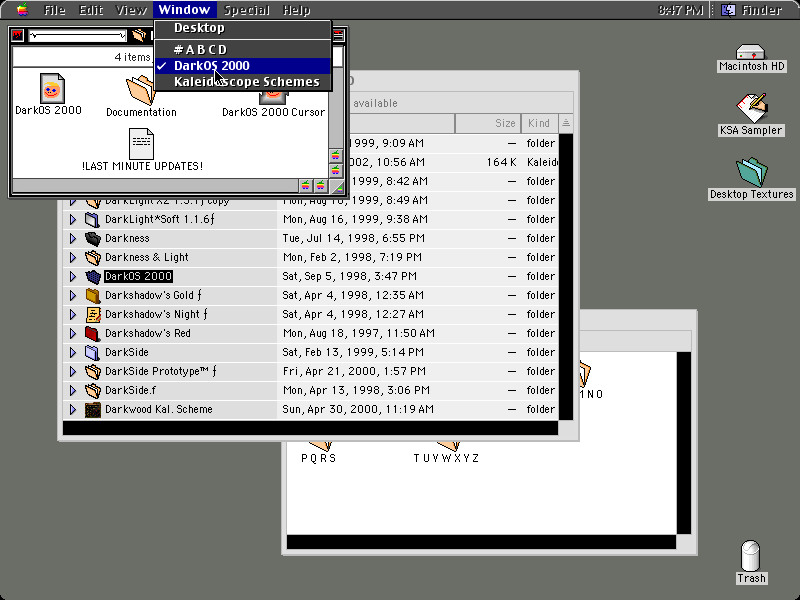Expand the DarkSide folder disclosure triangle

pyautogui.click(x=72, y=352)
